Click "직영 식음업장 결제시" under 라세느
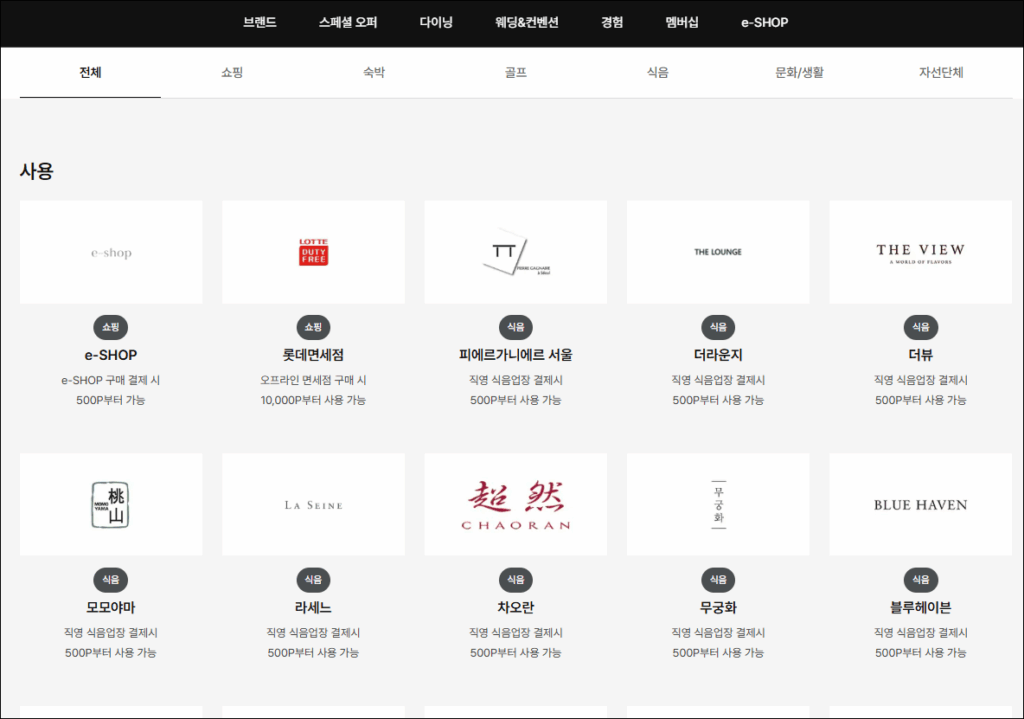Image resolution: width=1024 pixels, height=719 pixels. [313, 633]
